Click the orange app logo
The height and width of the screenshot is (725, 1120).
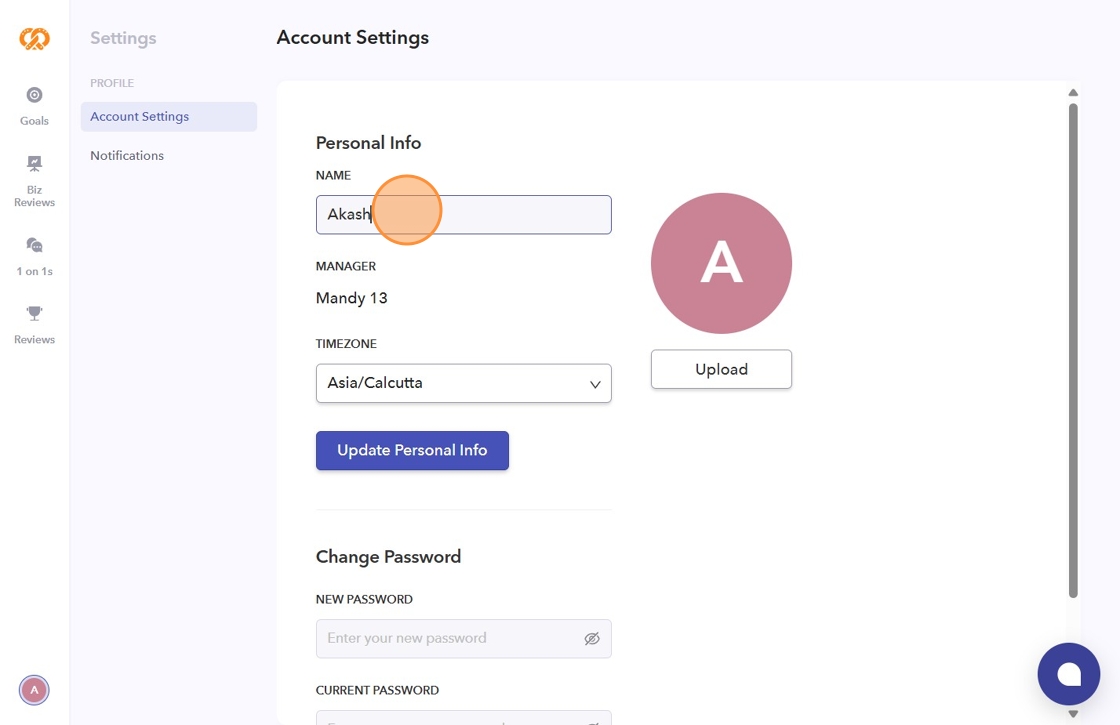[x=34, y=38]
